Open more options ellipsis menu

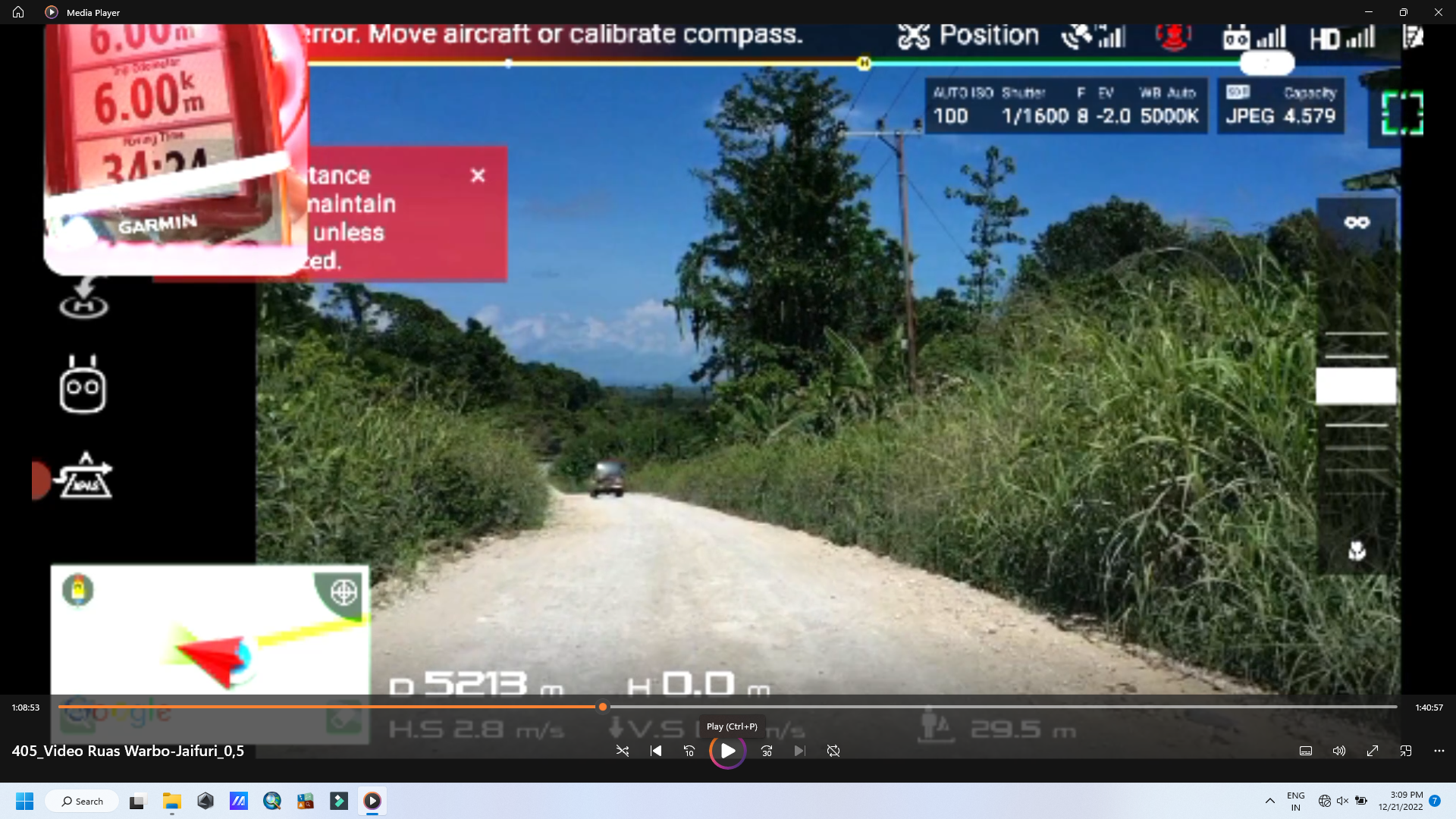pyautogui.click(x=1439, y=751)
